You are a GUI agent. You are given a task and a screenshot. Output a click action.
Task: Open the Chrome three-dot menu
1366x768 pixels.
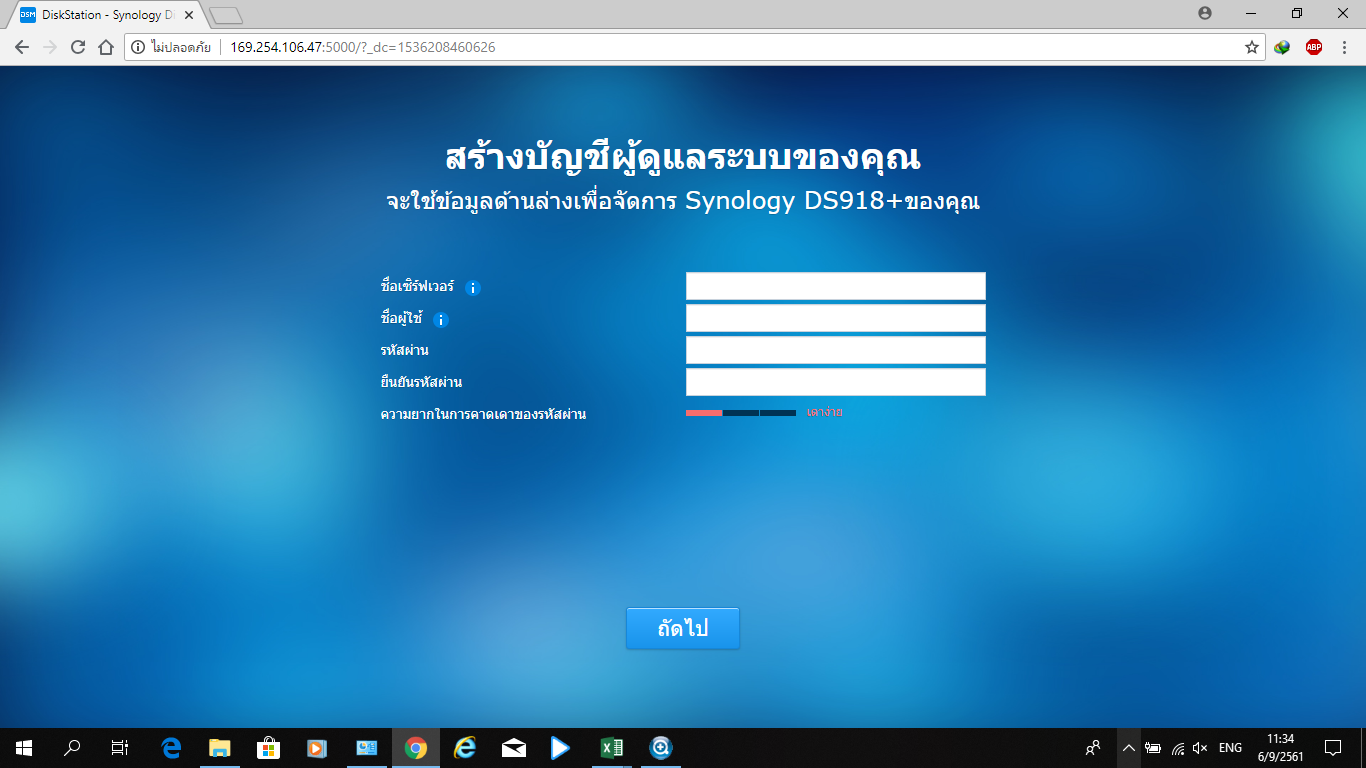pos(1345,47)
